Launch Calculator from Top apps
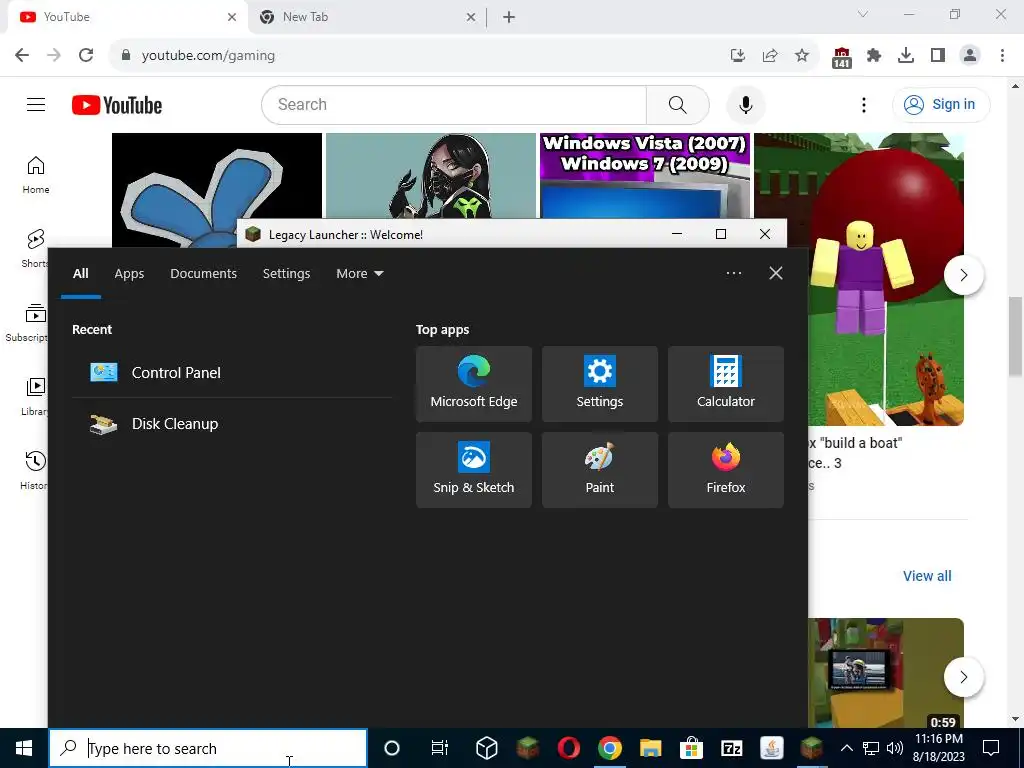The image size is (1024, 768). click(726, 384)
